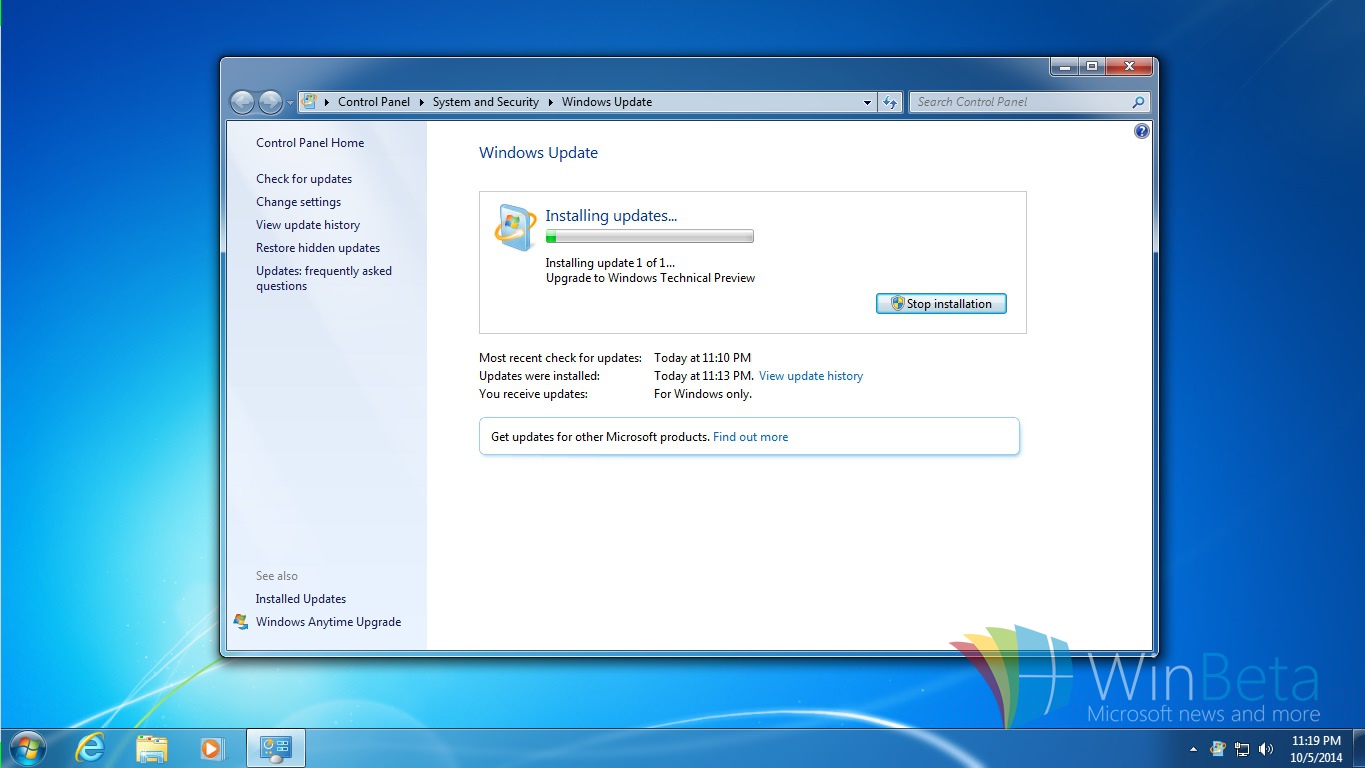Open the Windows Start button

point(27,748)
